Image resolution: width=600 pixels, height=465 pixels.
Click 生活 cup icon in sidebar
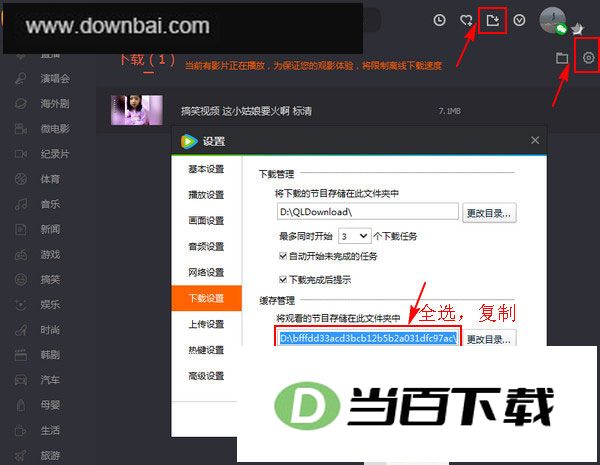coord(21,431)
